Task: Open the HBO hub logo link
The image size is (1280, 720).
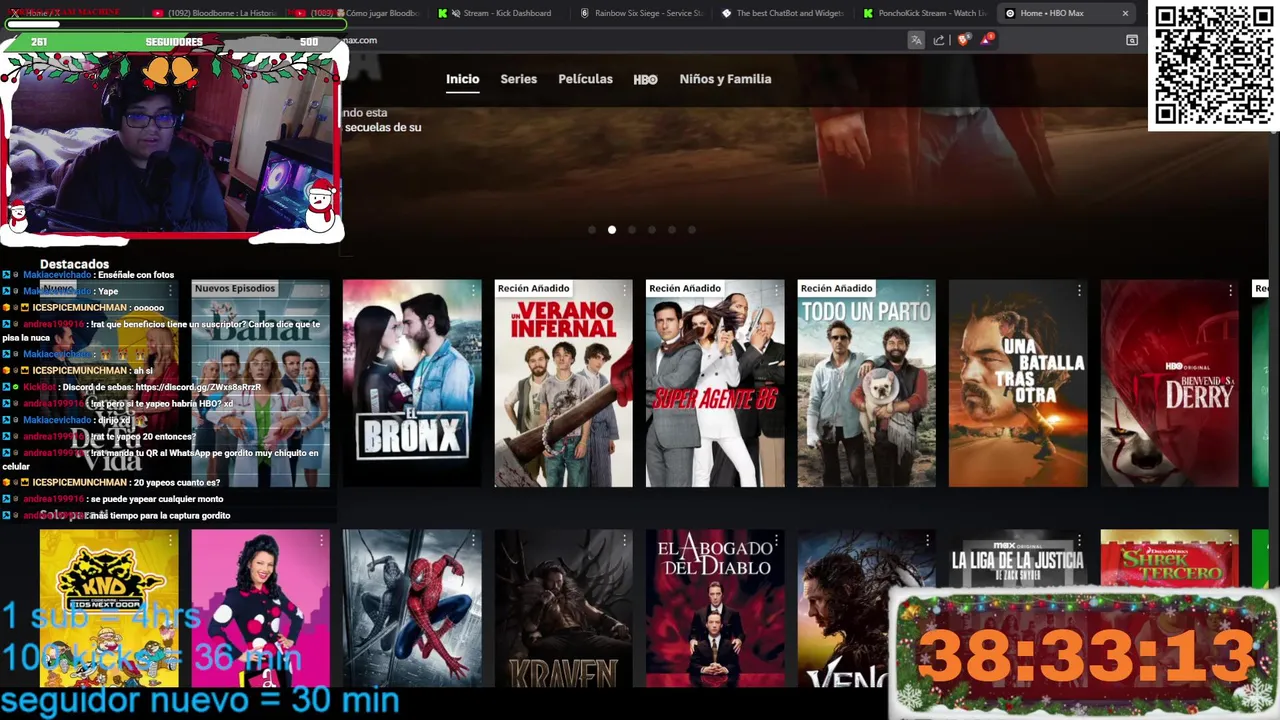Action: (x=645, y=79)
